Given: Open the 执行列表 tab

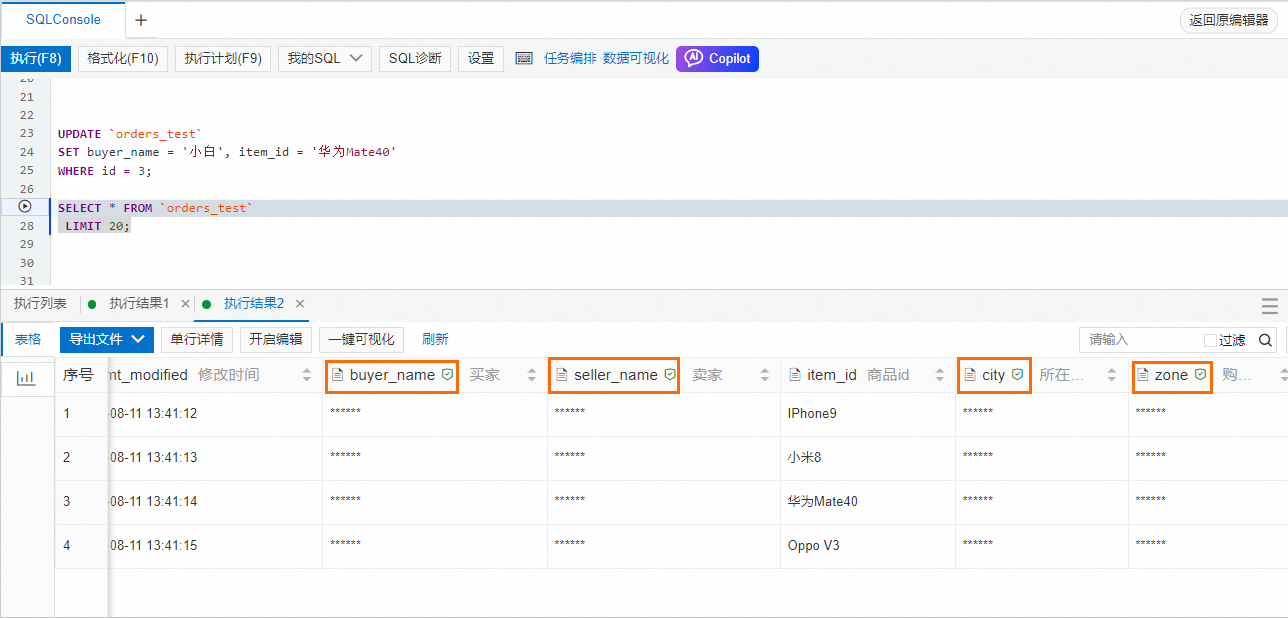Looking at the screenshot, I should click(x=40, y=304).
